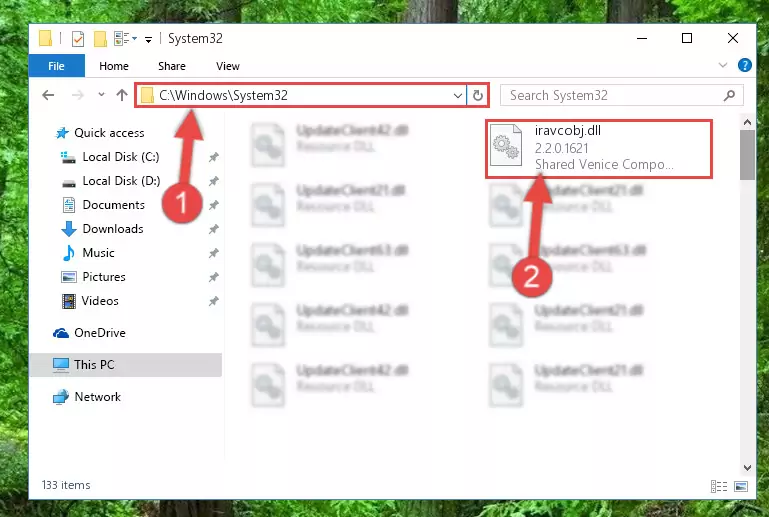Go up one folder level arrow
This screenshot has width=769, height=517.
click(x=122, y=95)
